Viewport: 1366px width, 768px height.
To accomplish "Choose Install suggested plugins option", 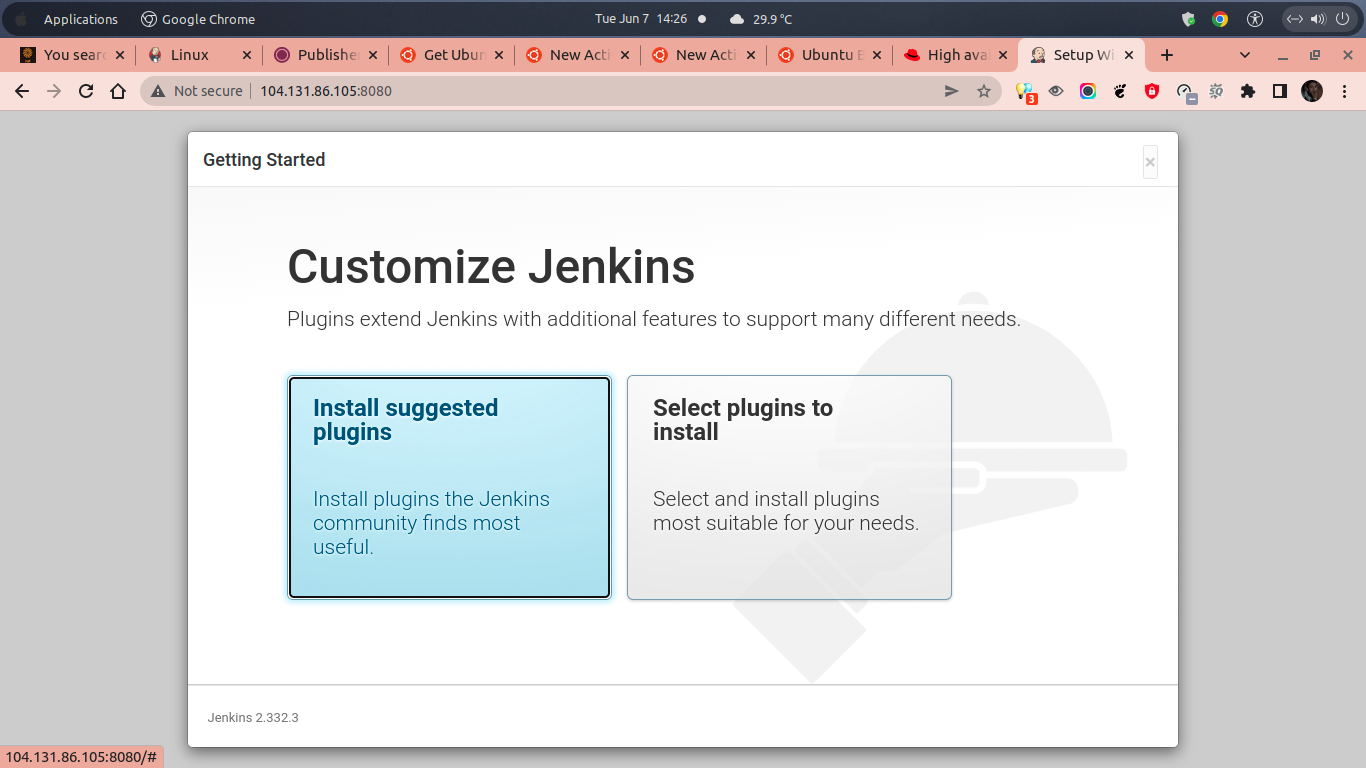I will tap(449, 487).
